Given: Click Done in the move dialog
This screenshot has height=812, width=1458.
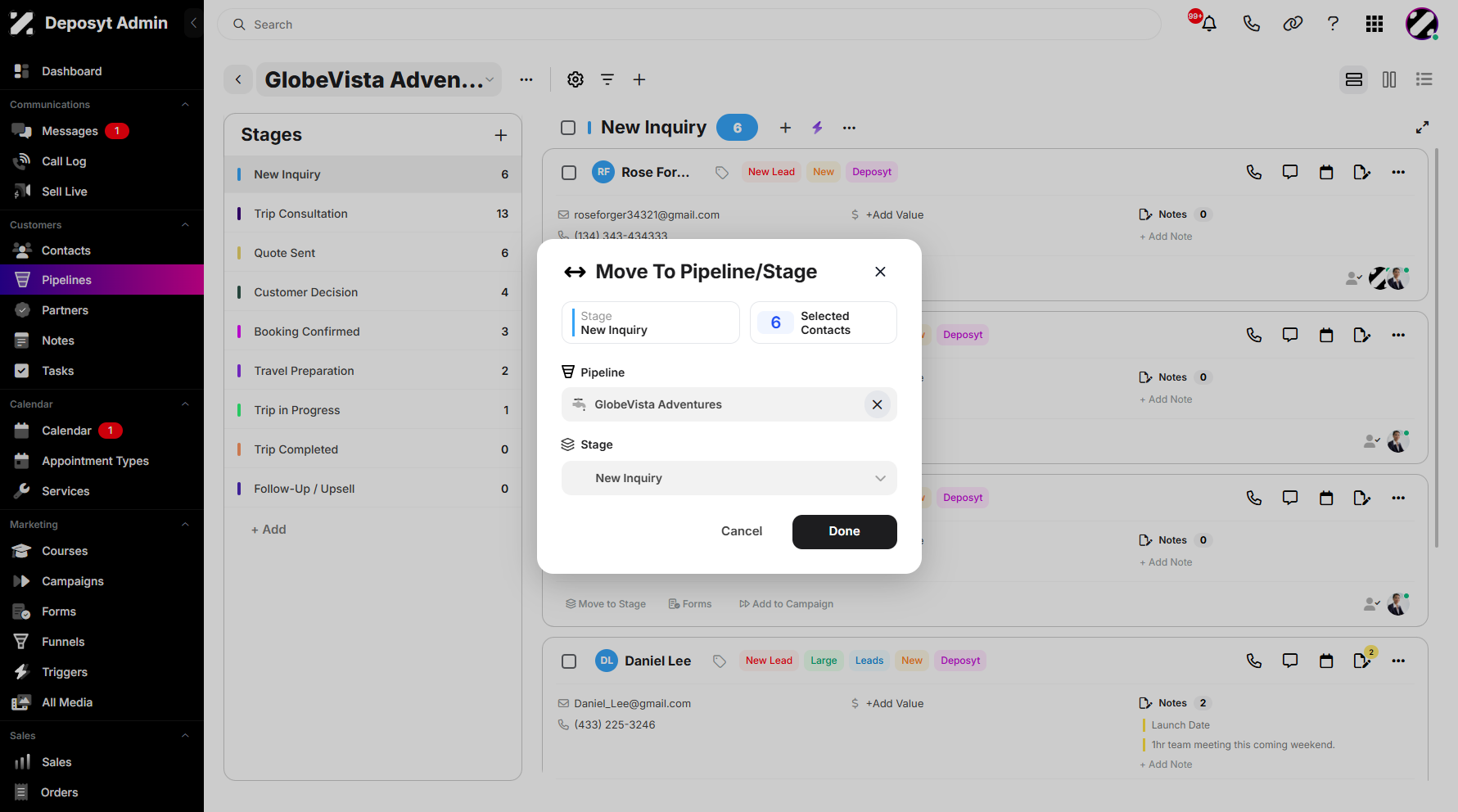Looking at the screenshot, I should (x=845, y=532).
